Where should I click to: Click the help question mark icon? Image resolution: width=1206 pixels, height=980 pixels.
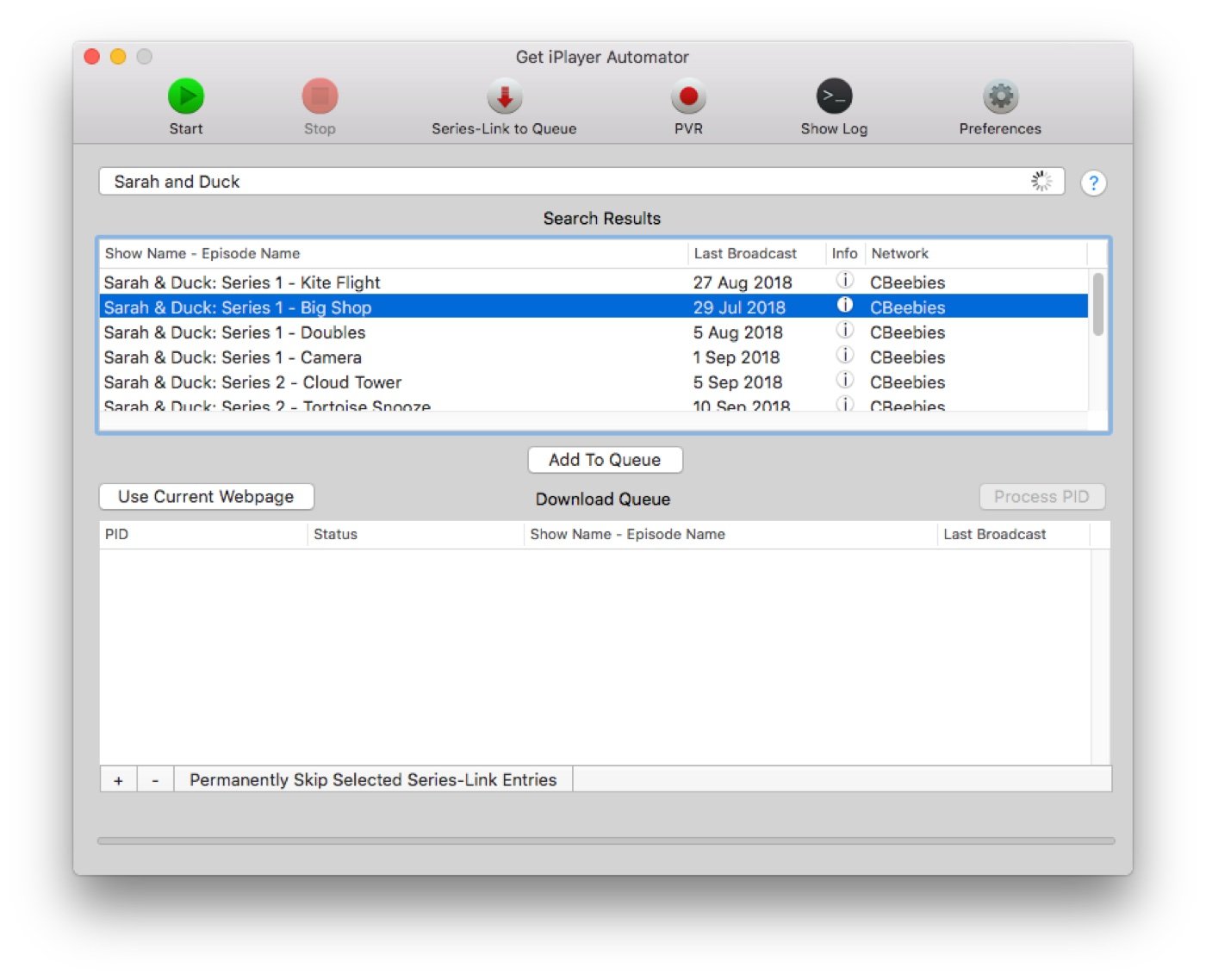[x=1093, y=183]
